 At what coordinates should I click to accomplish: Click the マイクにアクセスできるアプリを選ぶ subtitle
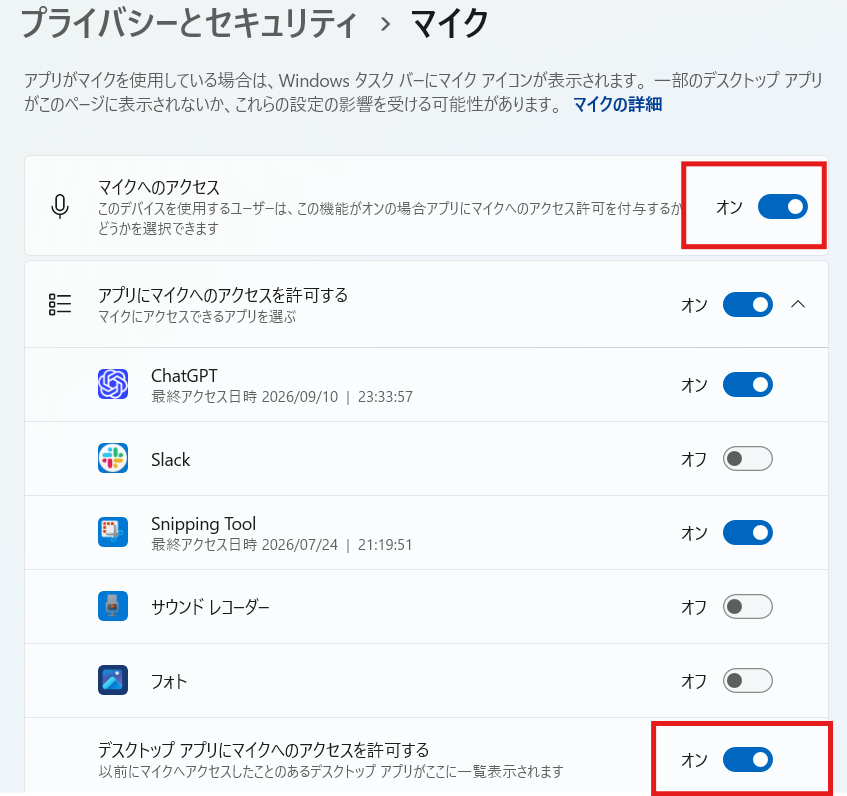[x=197, y=316]
